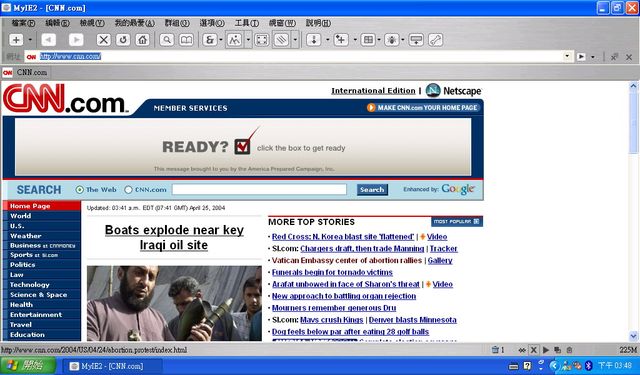Open the Windows 開始 Start button

[x=28, y=366]
